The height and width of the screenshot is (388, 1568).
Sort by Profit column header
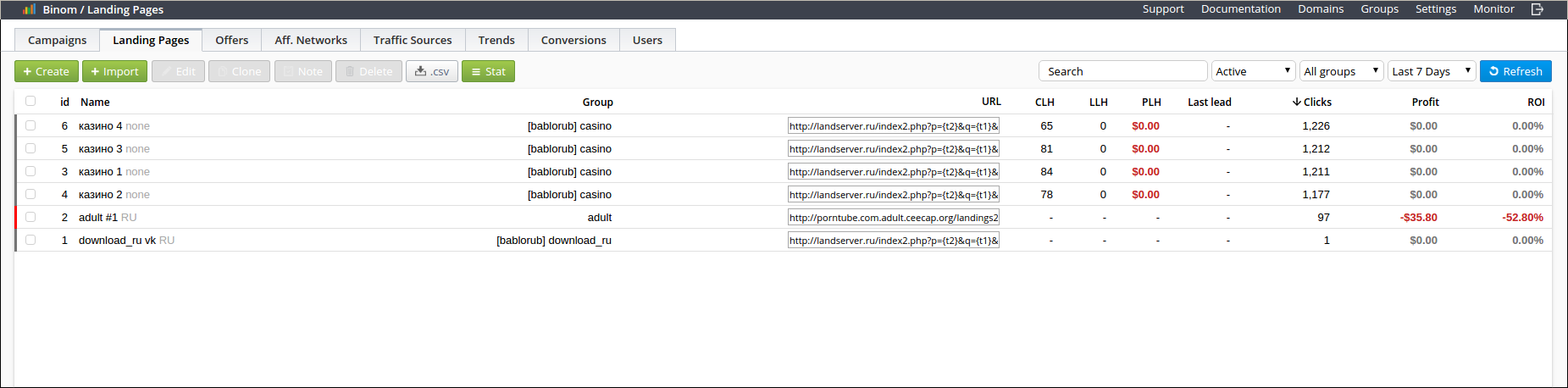tap(1425, 102)
